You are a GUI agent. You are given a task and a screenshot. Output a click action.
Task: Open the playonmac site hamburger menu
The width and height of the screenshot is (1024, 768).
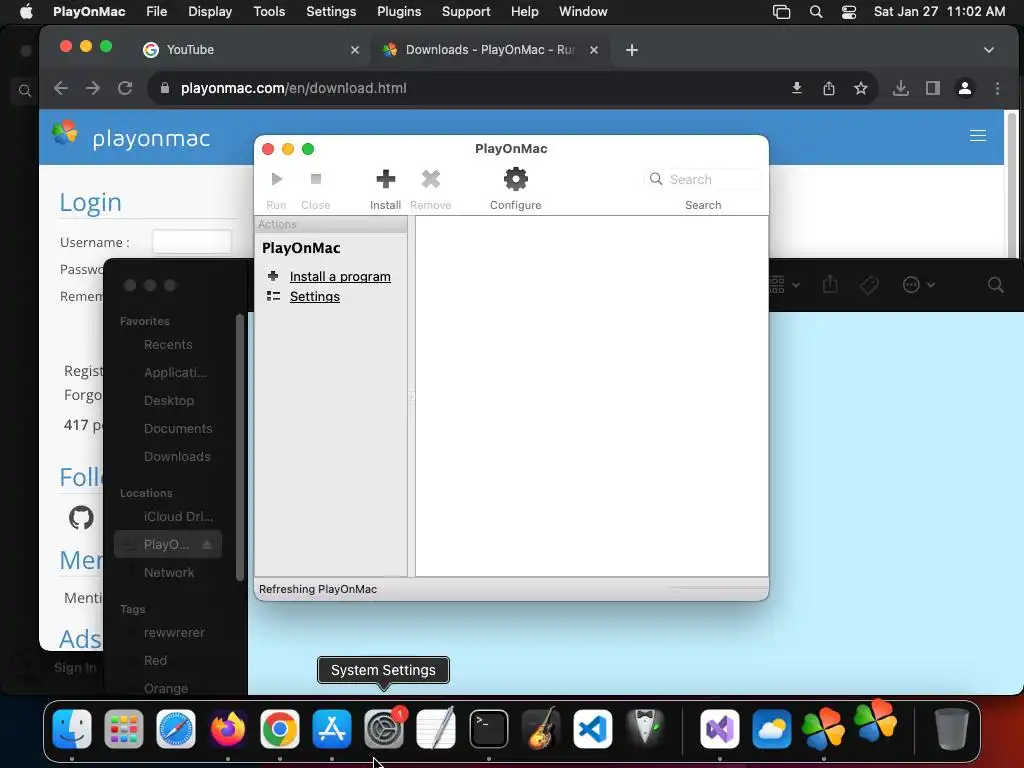click(x=978, y=135)
